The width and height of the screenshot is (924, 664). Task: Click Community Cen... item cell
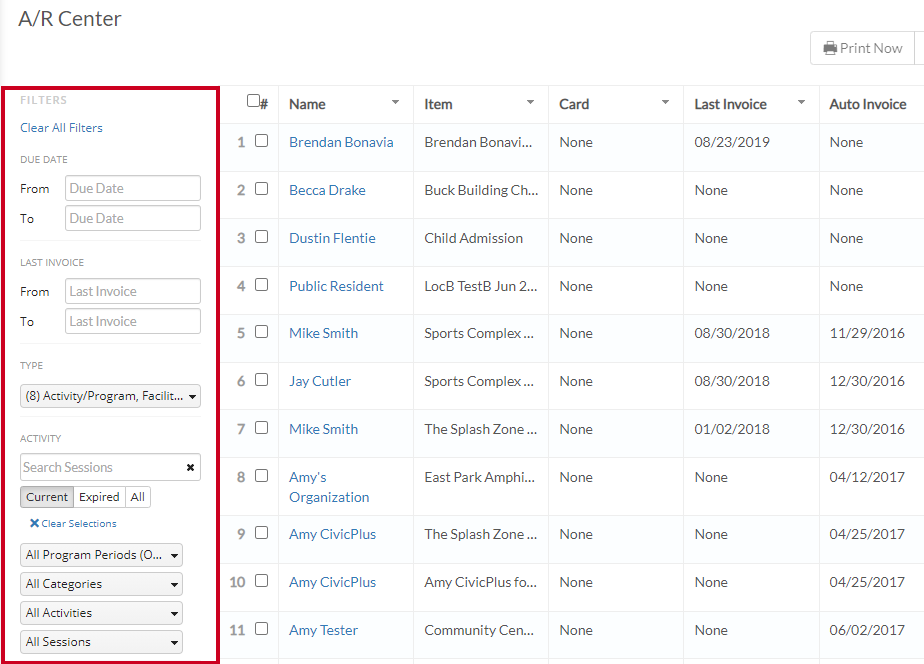click(x=479, y=630)
